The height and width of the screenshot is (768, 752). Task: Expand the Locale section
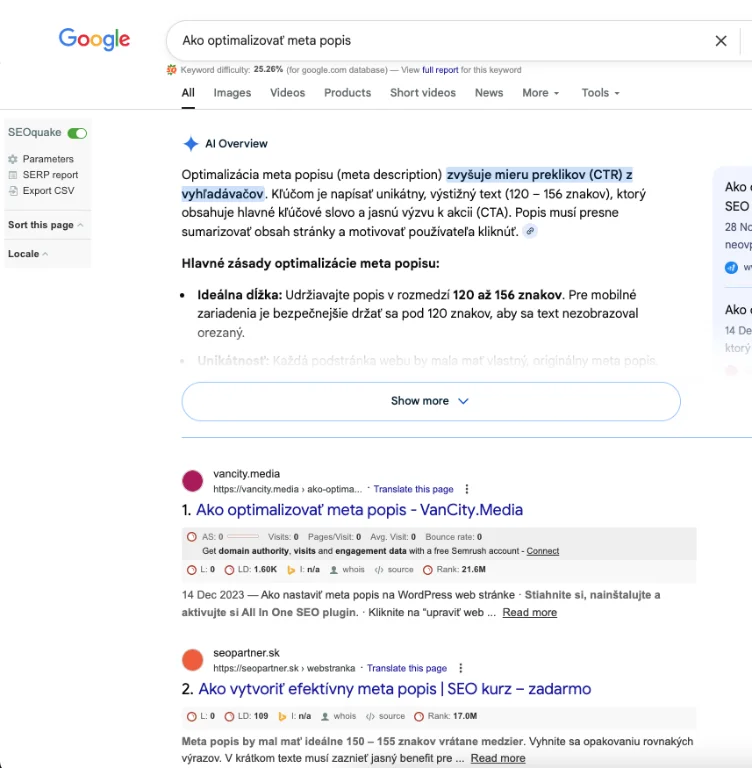coord(28,254)
